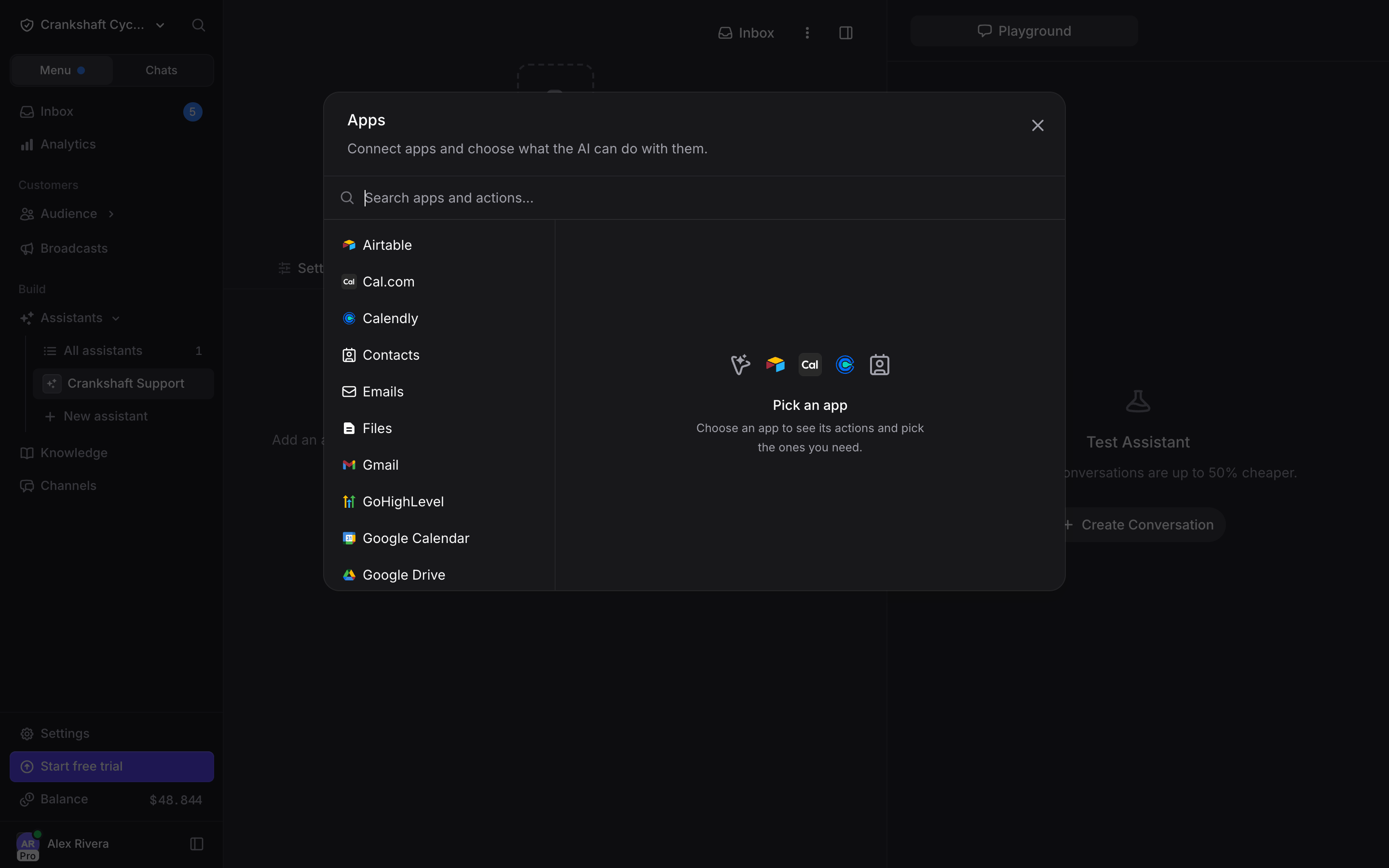Screen dimensions: 1389x868
Task: Click the Airtable logo under Pick an app
Action: [x=776, y=365]
